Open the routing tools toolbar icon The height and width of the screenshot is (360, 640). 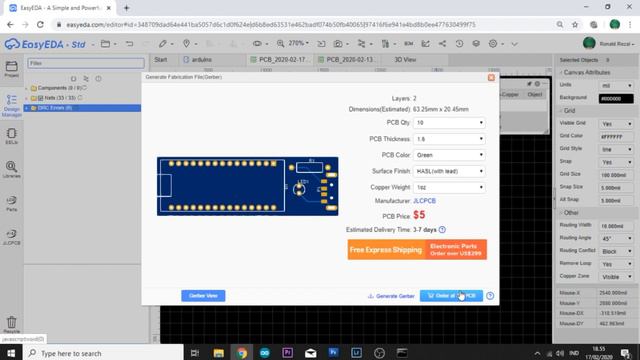click(x=361, y=44)
